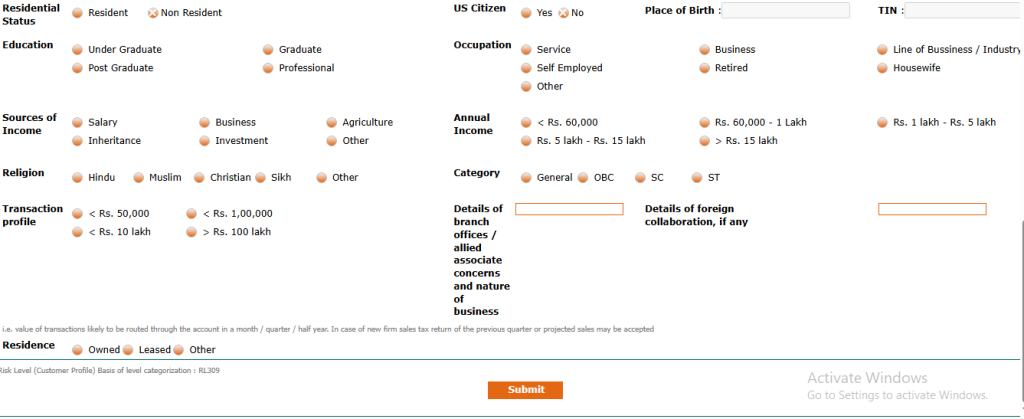Select ST category option
This screenshot has width=1024, height=419.
pyautogui.click(x=697, y=178)
